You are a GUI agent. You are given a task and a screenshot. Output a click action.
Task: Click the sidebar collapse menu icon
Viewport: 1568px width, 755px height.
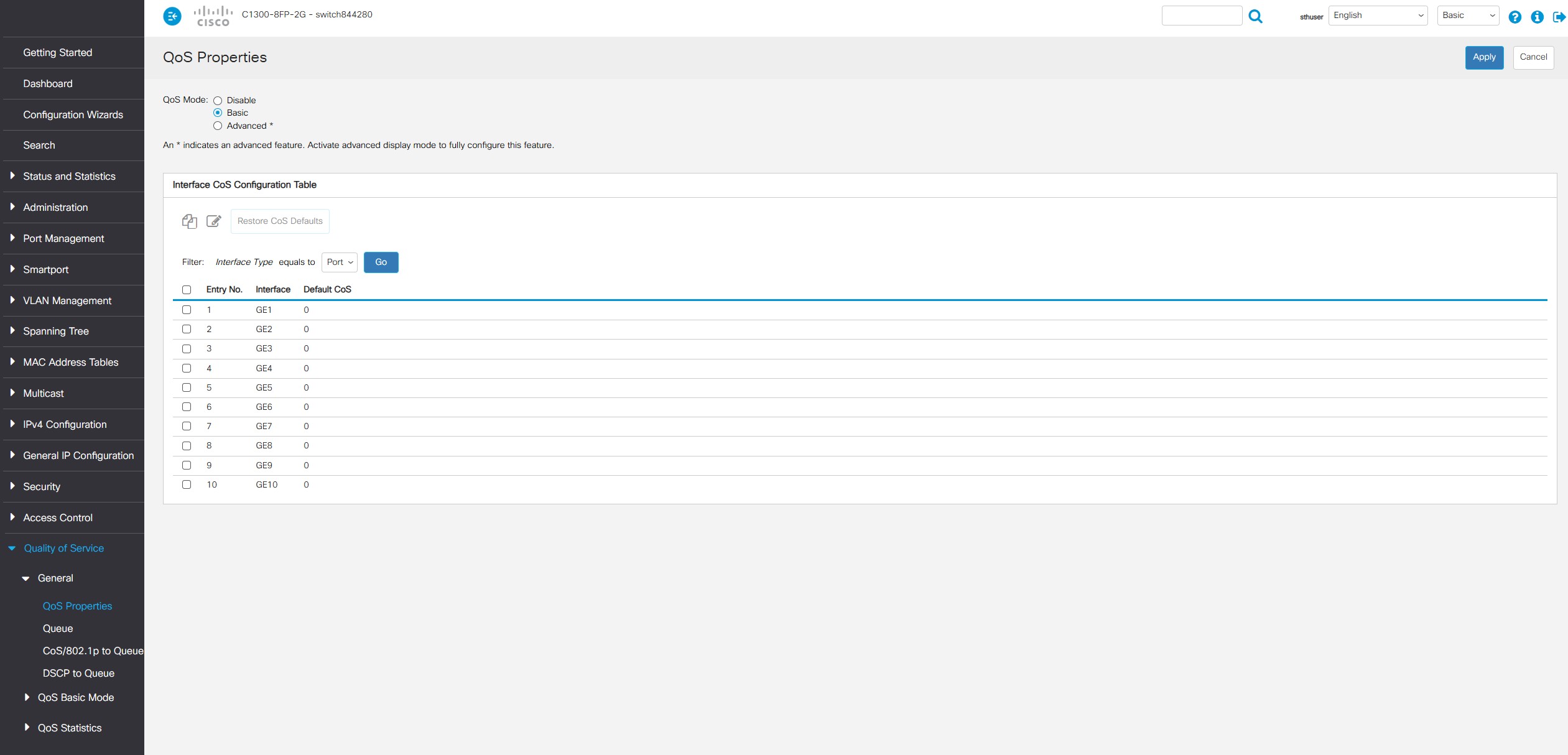click(x=172, y=16)
